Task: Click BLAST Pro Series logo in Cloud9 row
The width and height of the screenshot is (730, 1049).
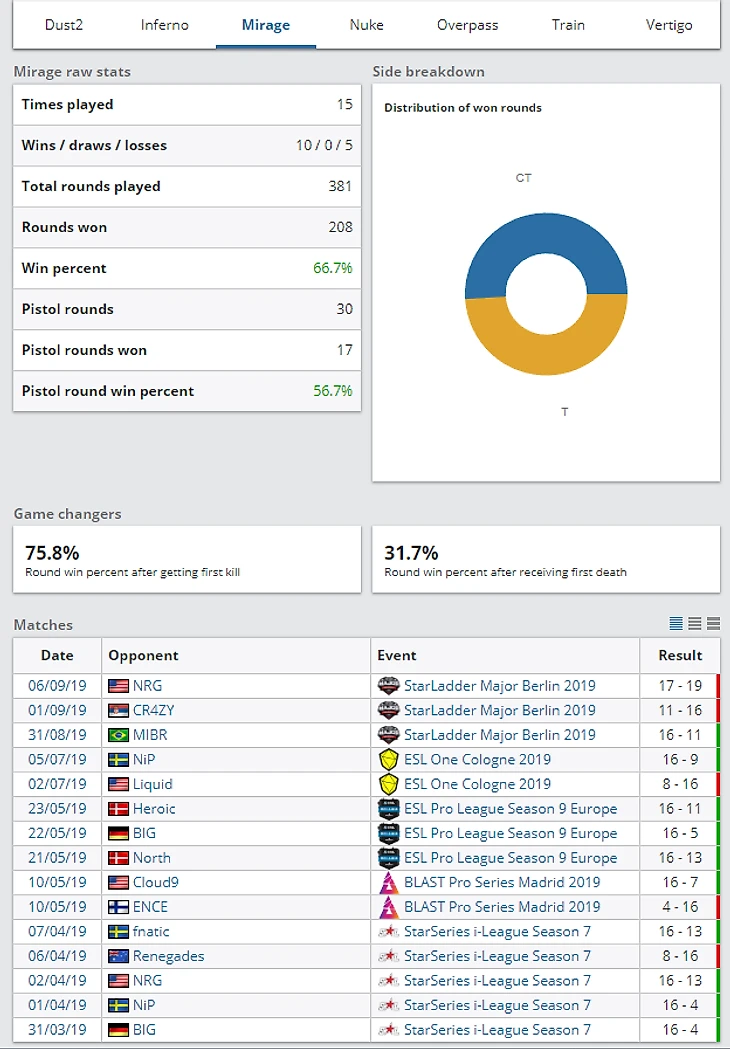Action: click(x=389, y=883)
